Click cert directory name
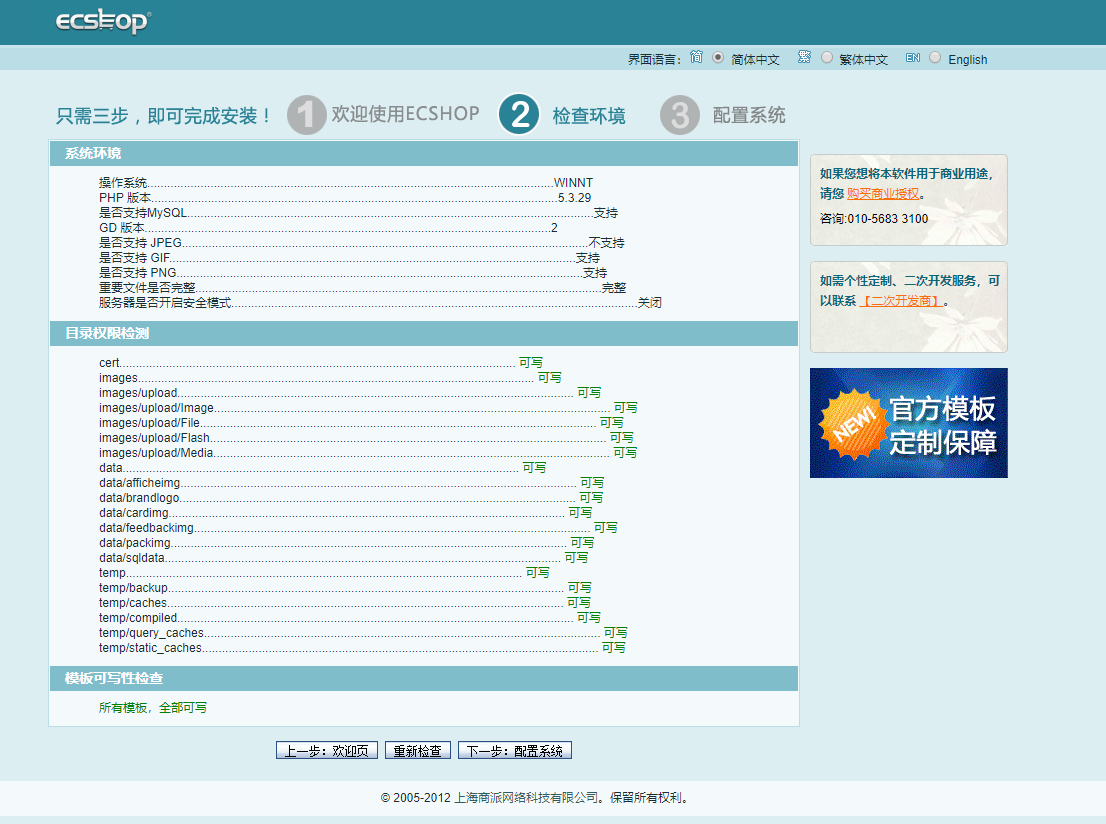This screenshot has height=824, width=1106. tap(109, 363)
